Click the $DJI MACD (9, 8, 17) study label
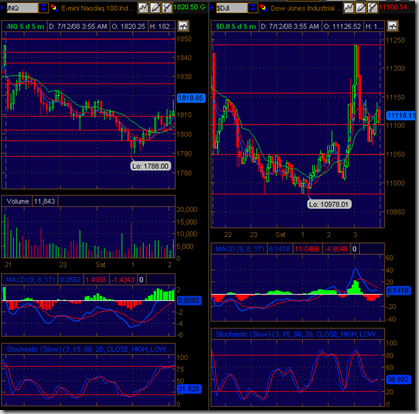The height and width of the screenshot is (414, 419). (x=240, y=249)
